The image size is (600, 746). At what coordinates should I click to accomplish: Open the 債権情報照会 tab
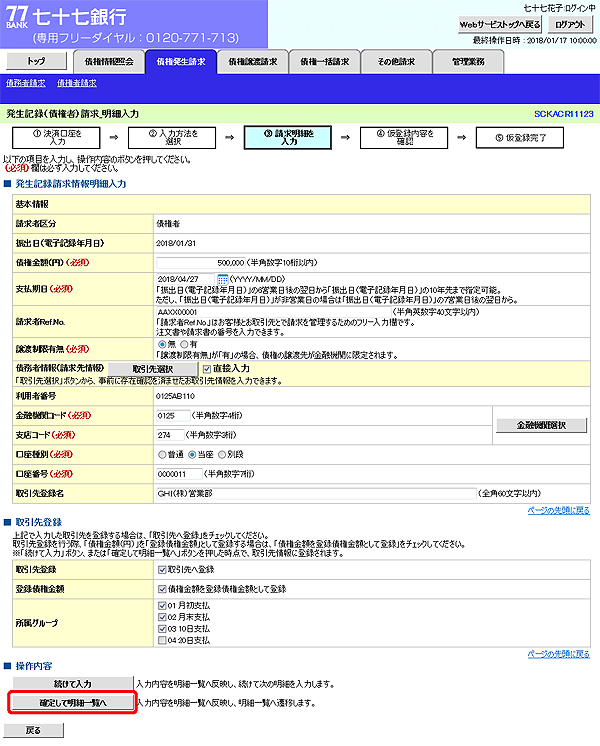[109, 62]
